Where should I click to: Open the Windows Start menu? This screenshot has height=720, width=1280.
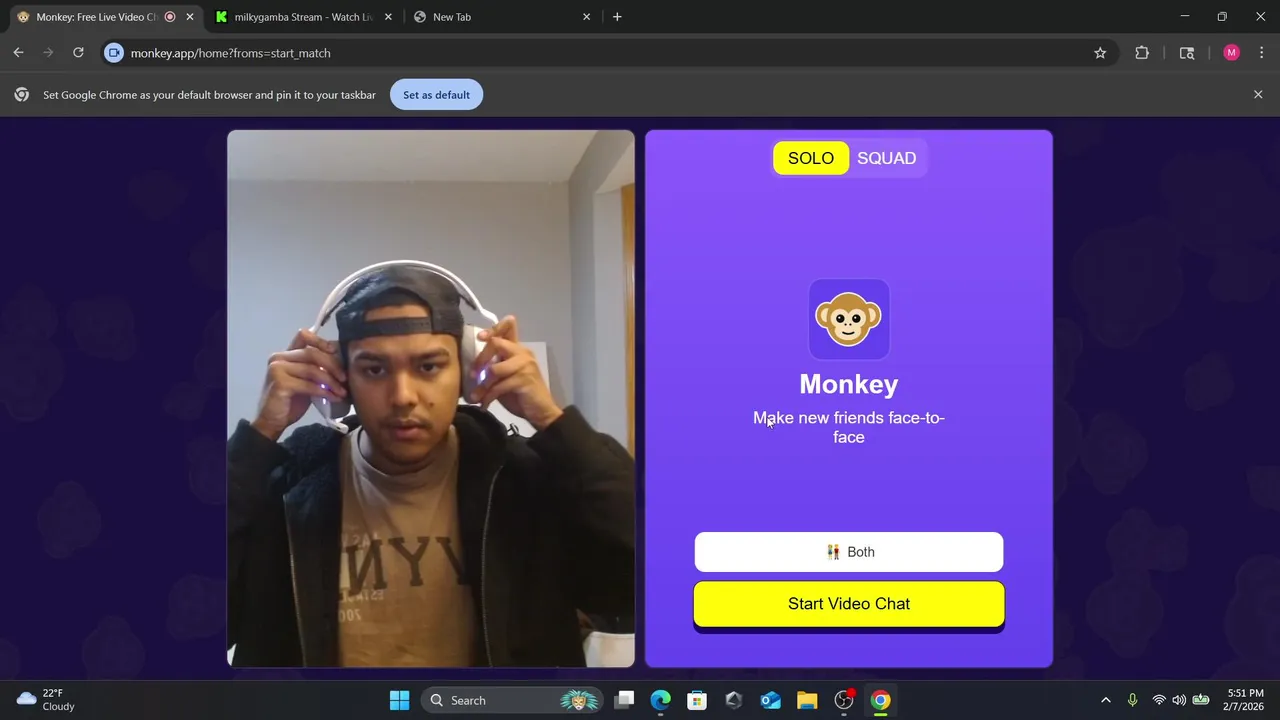pyautogui.click(x=399, y=700)
